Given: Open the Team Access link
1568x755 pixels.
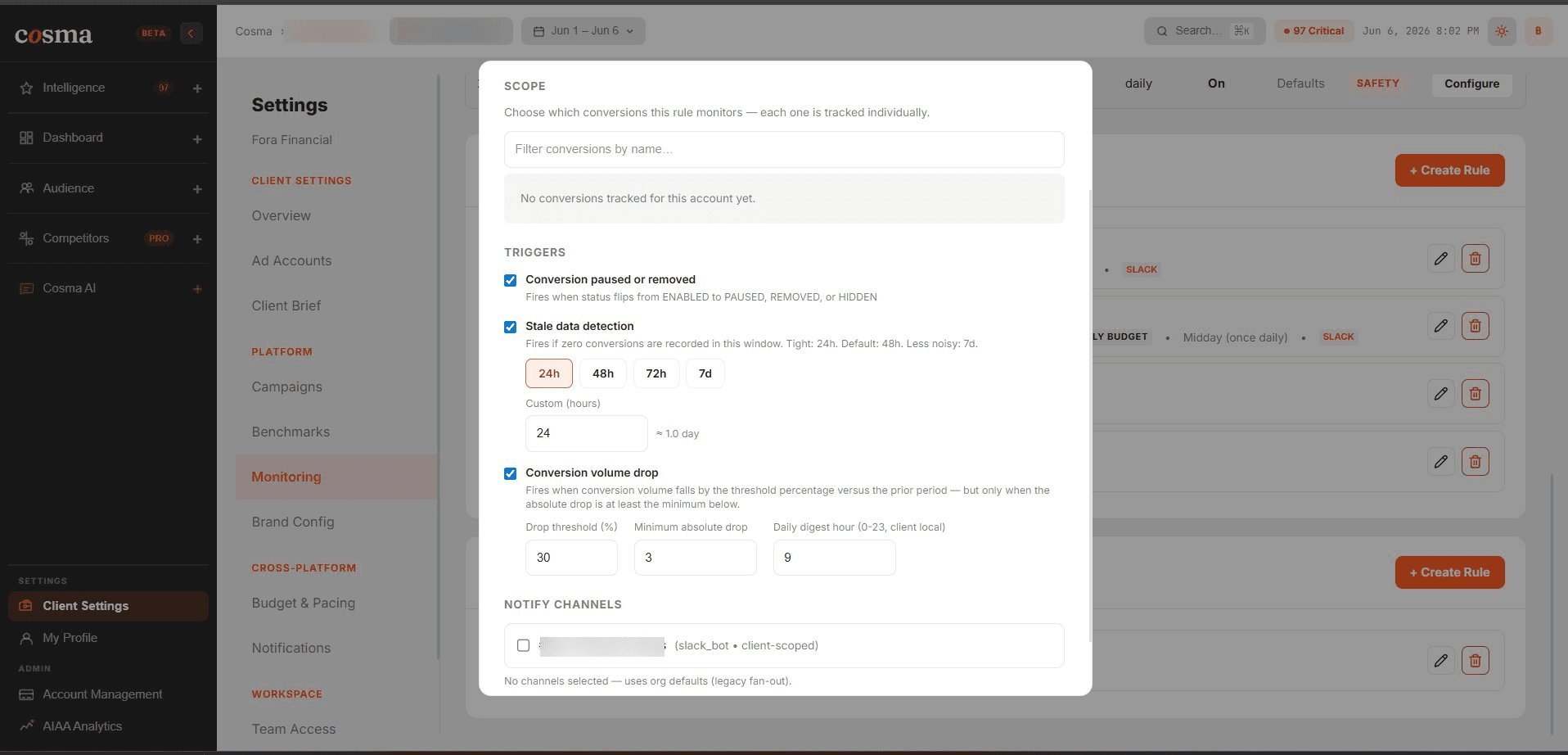Looking at the screenshot, I should pyautogui.click(x=293, y=729).
